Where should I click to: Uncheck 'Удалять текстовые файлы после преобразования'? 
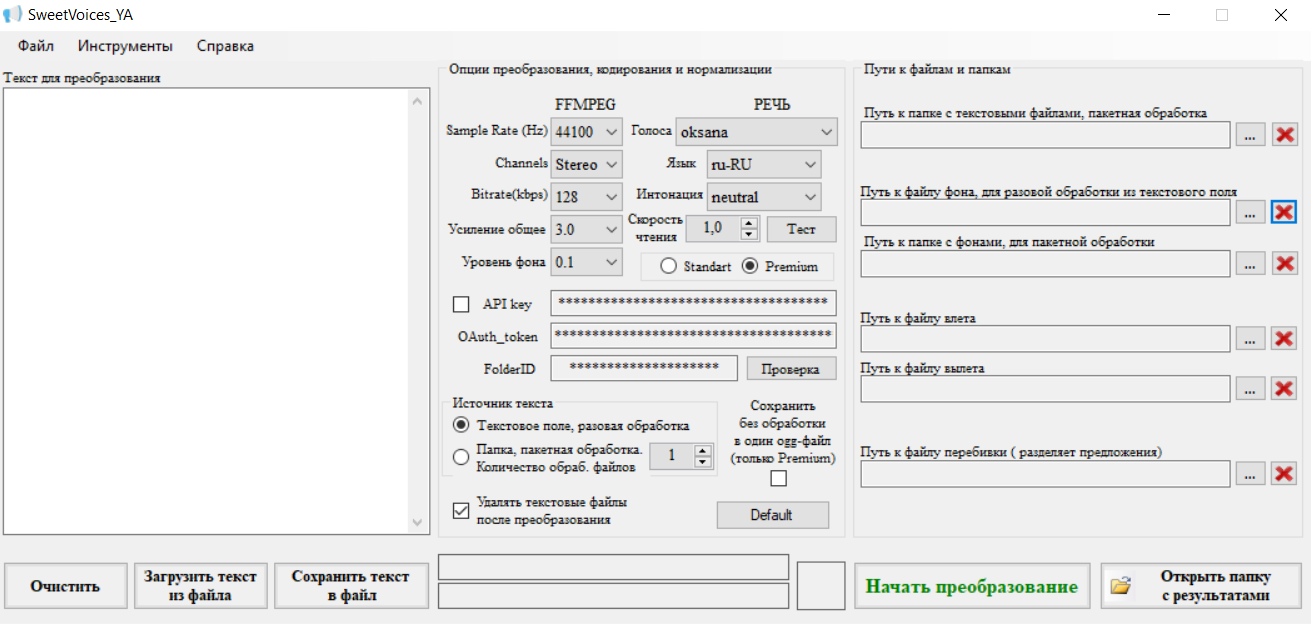(461, 511)
